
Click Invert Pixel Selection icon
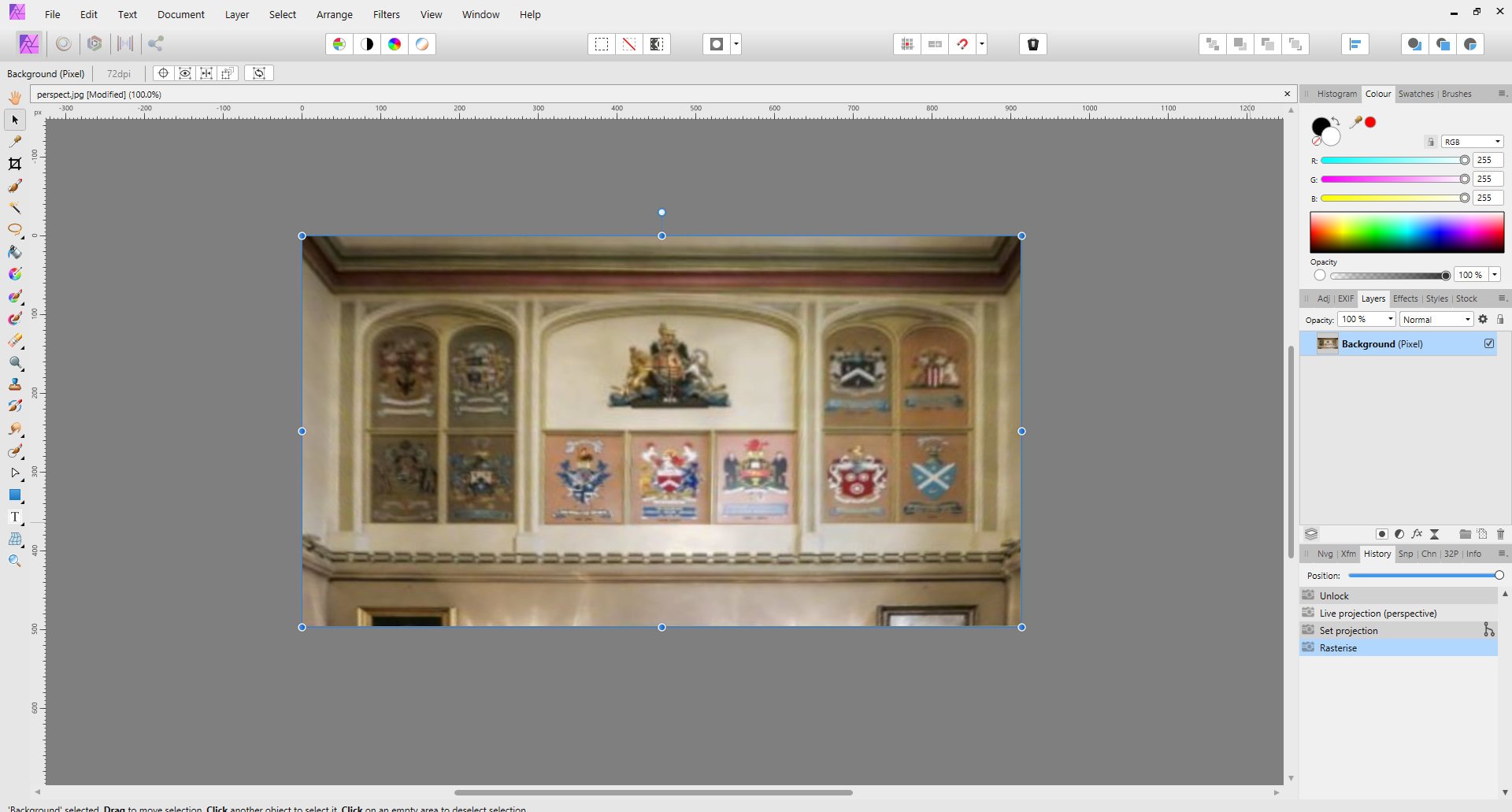[657, 44]
